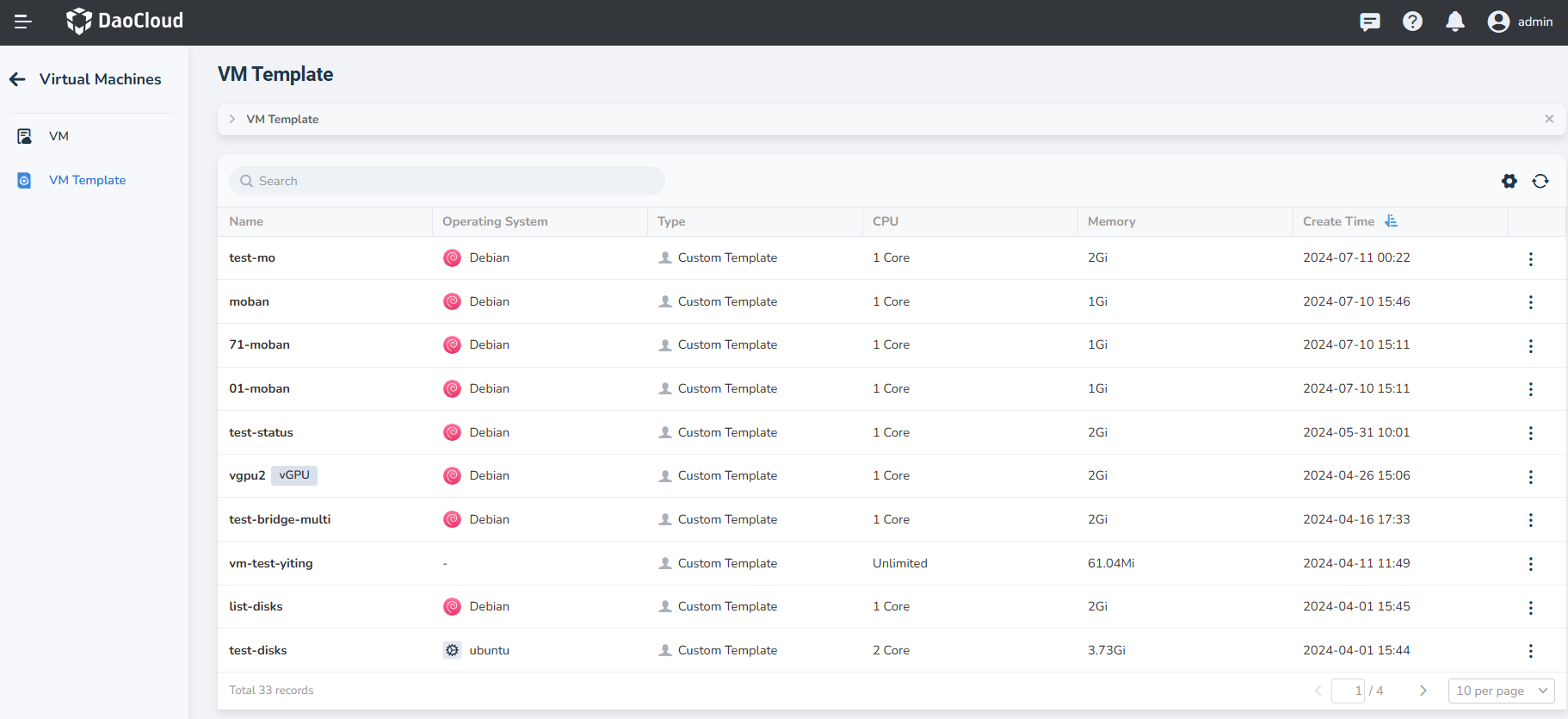Click the ubuntu OS icon for test-disks
1568x719 pixels.
pyautogui.click(x=452, y=650)
